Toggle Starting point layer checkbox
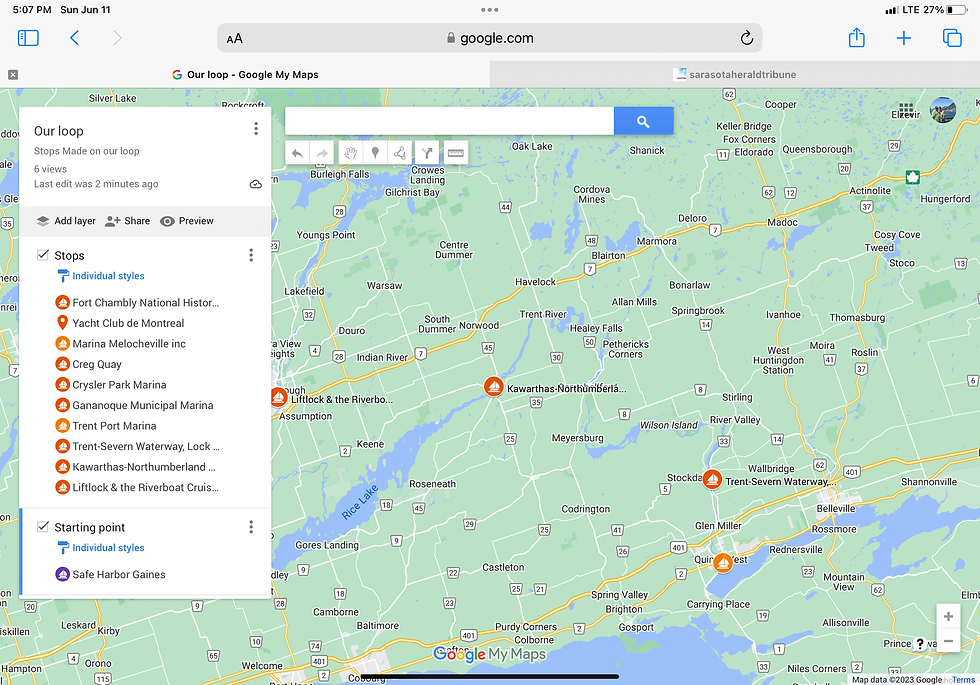 [42, 526]
